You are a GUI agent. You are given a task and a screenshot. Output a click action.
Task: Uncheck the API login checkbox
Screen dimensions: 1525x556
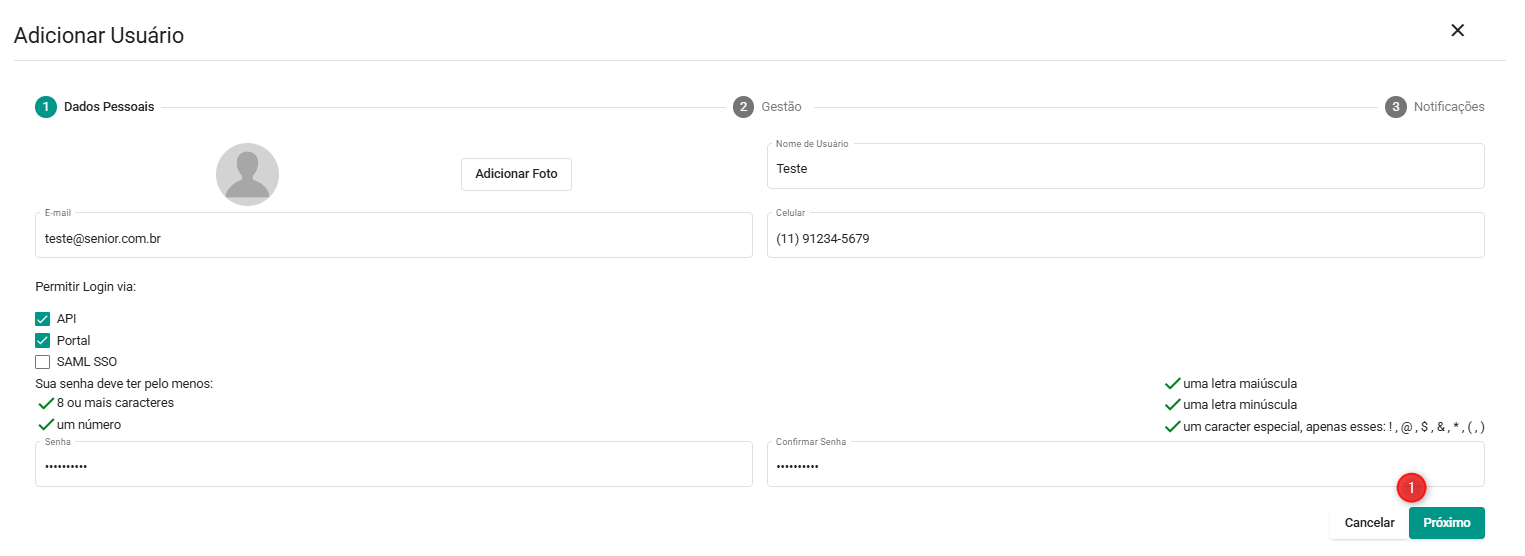click(x=43, y=319)
